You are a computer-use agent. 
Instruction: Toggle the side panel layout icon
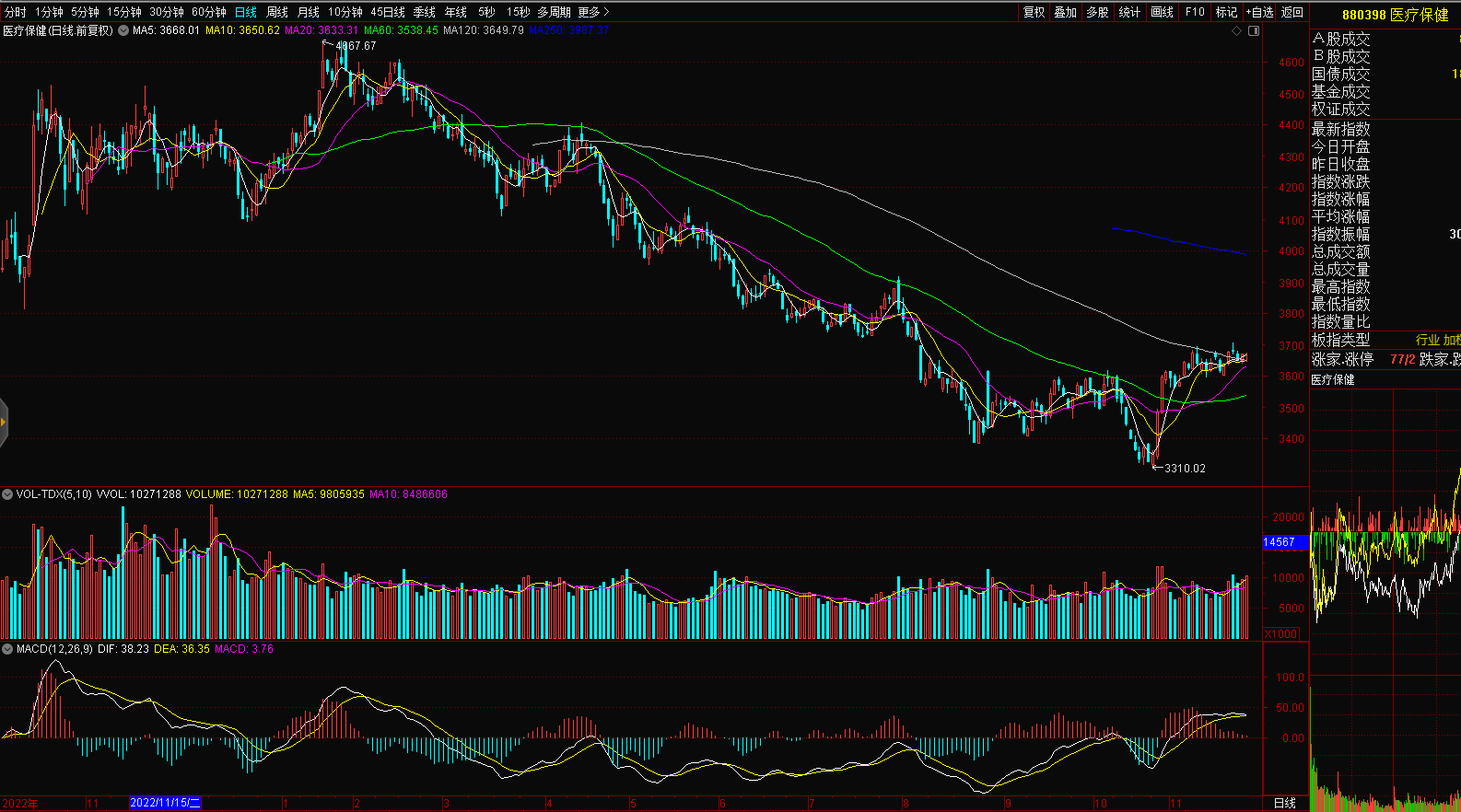pyautogui.click(x=1253, y=31)
